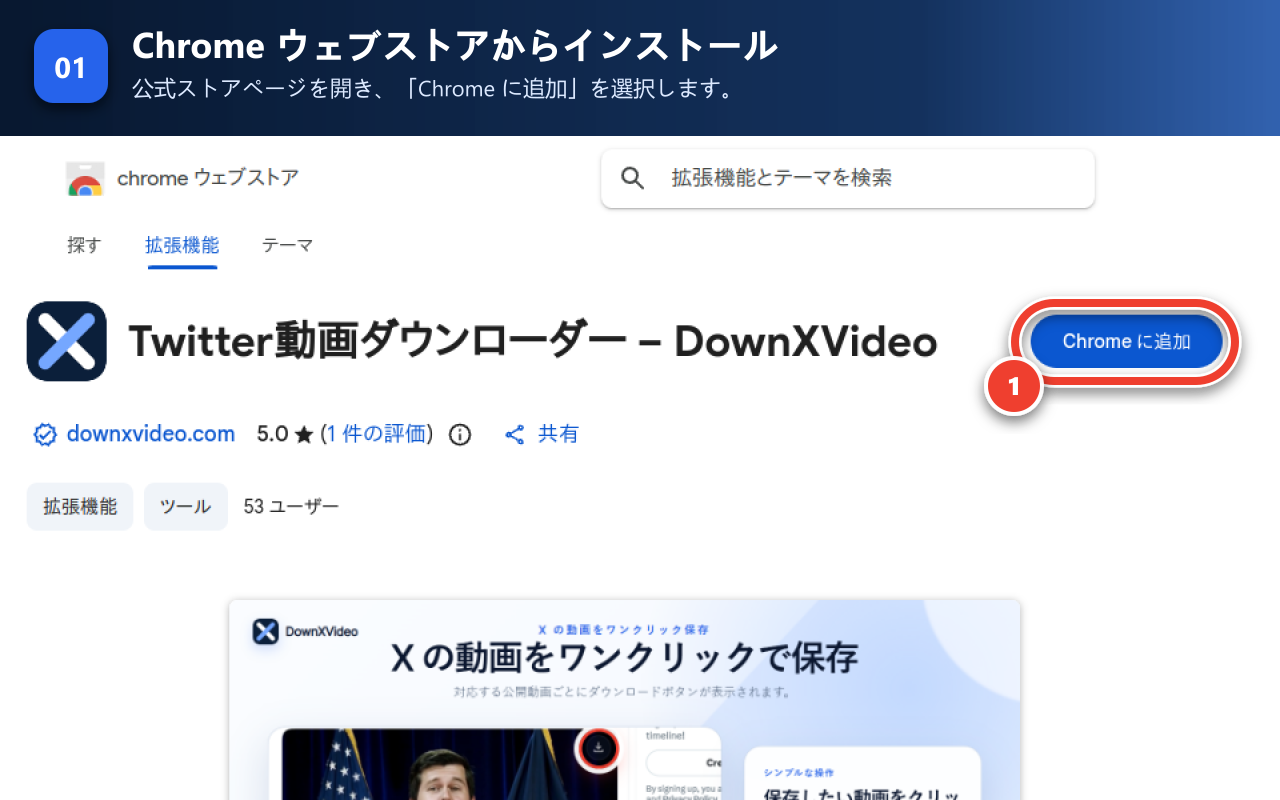Open the promotional screenshot preview
The image size is (1280, 800).
(x=625, y=700)
